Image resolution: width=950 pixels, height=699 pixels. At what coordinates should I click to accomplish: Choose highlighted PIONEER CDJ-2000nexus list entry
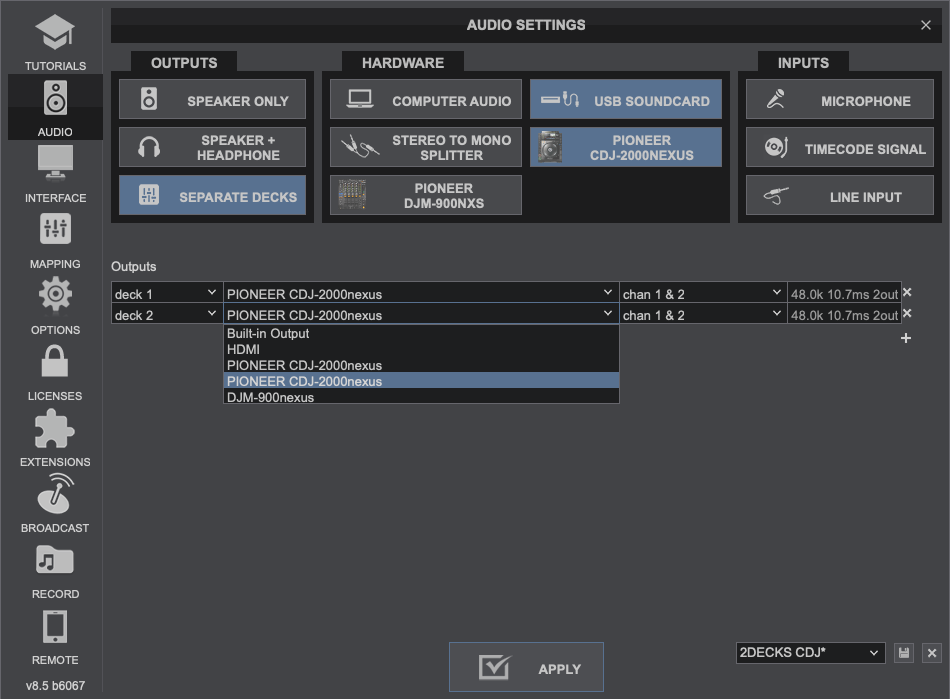pyautogui.click(x=421, y=381)
